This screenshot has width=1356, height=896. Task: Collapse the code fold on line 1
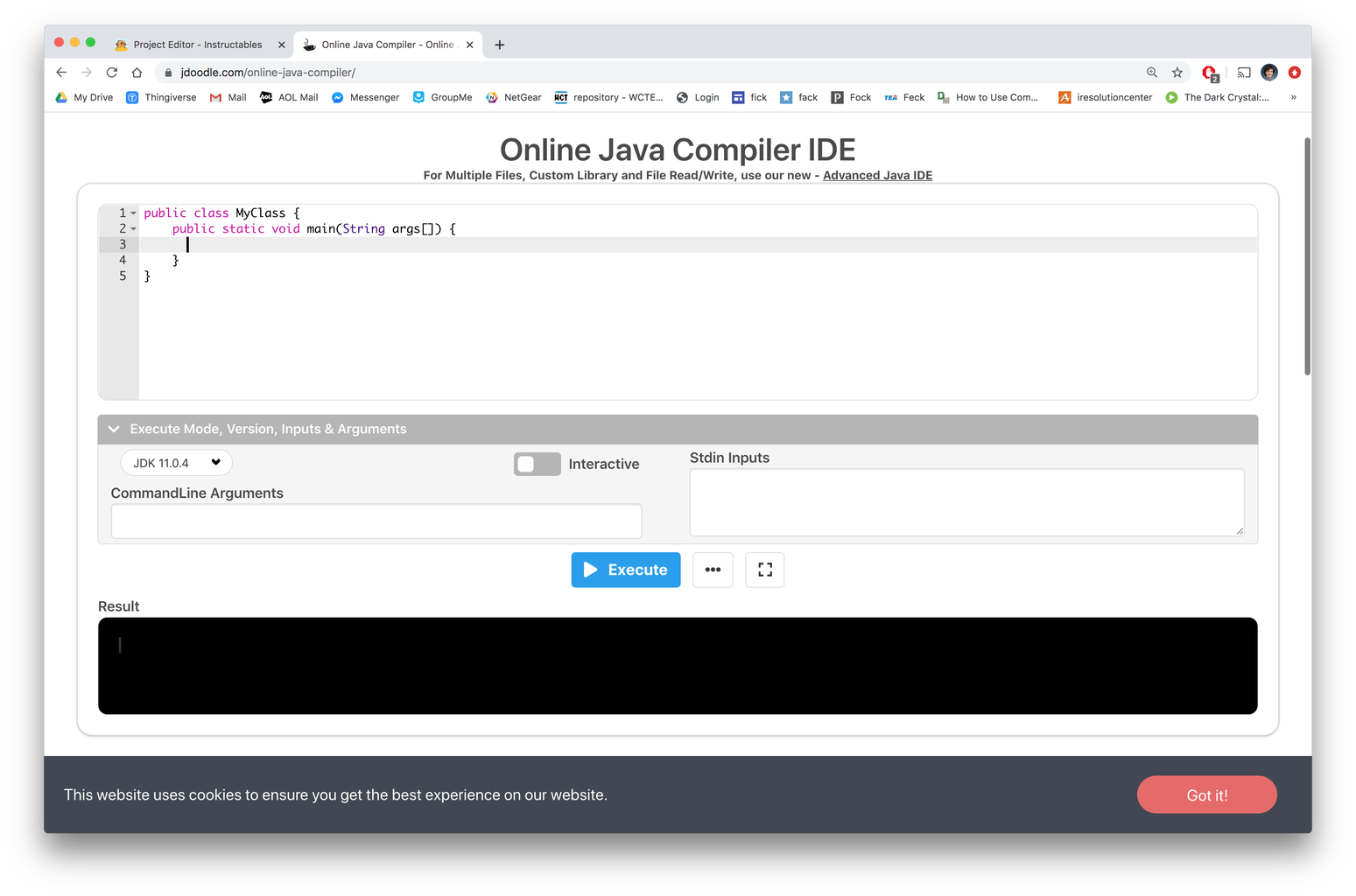click(133, 213)
